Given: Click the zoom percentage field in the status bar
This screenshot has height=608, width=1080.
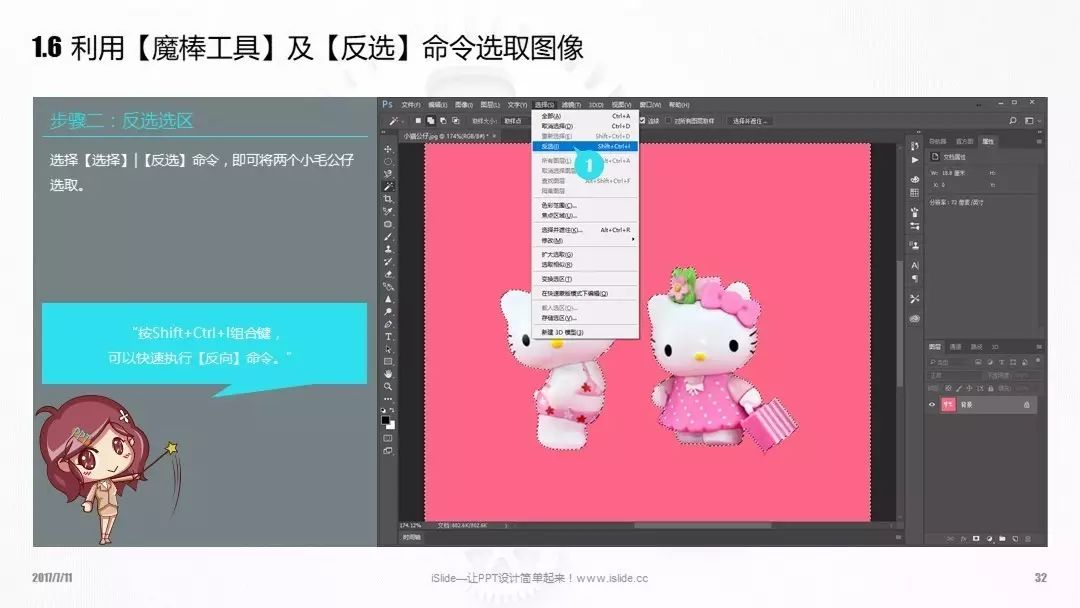Looking at the screenshot, I should (x=411, y=525).
